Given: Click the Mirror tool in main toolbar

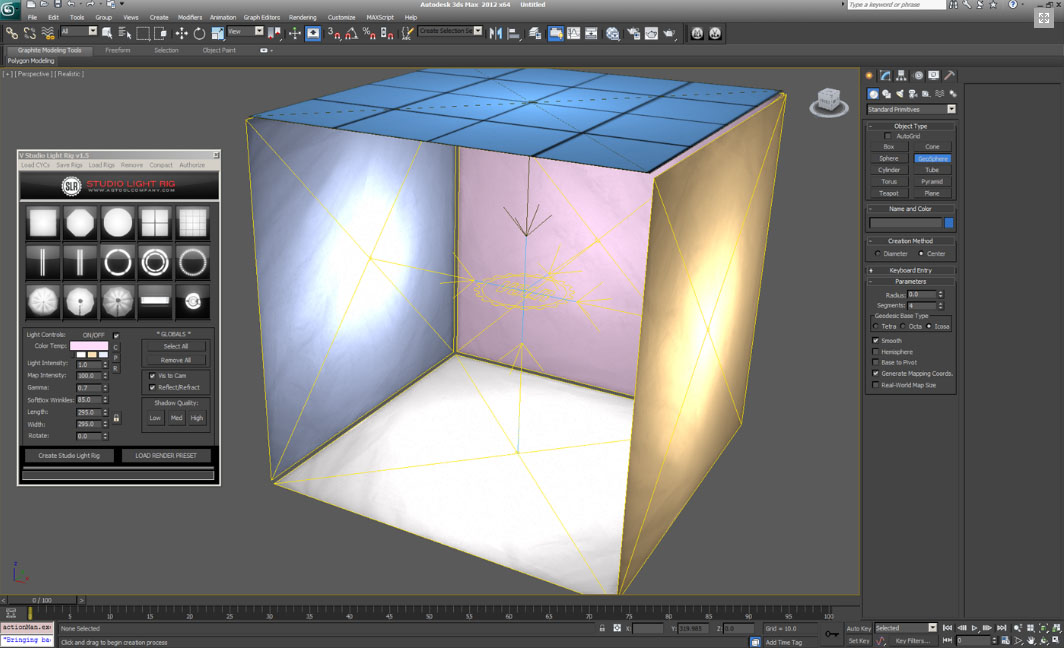Looking at the screenshot, I should pyautogui.click(x=495, y=33).
